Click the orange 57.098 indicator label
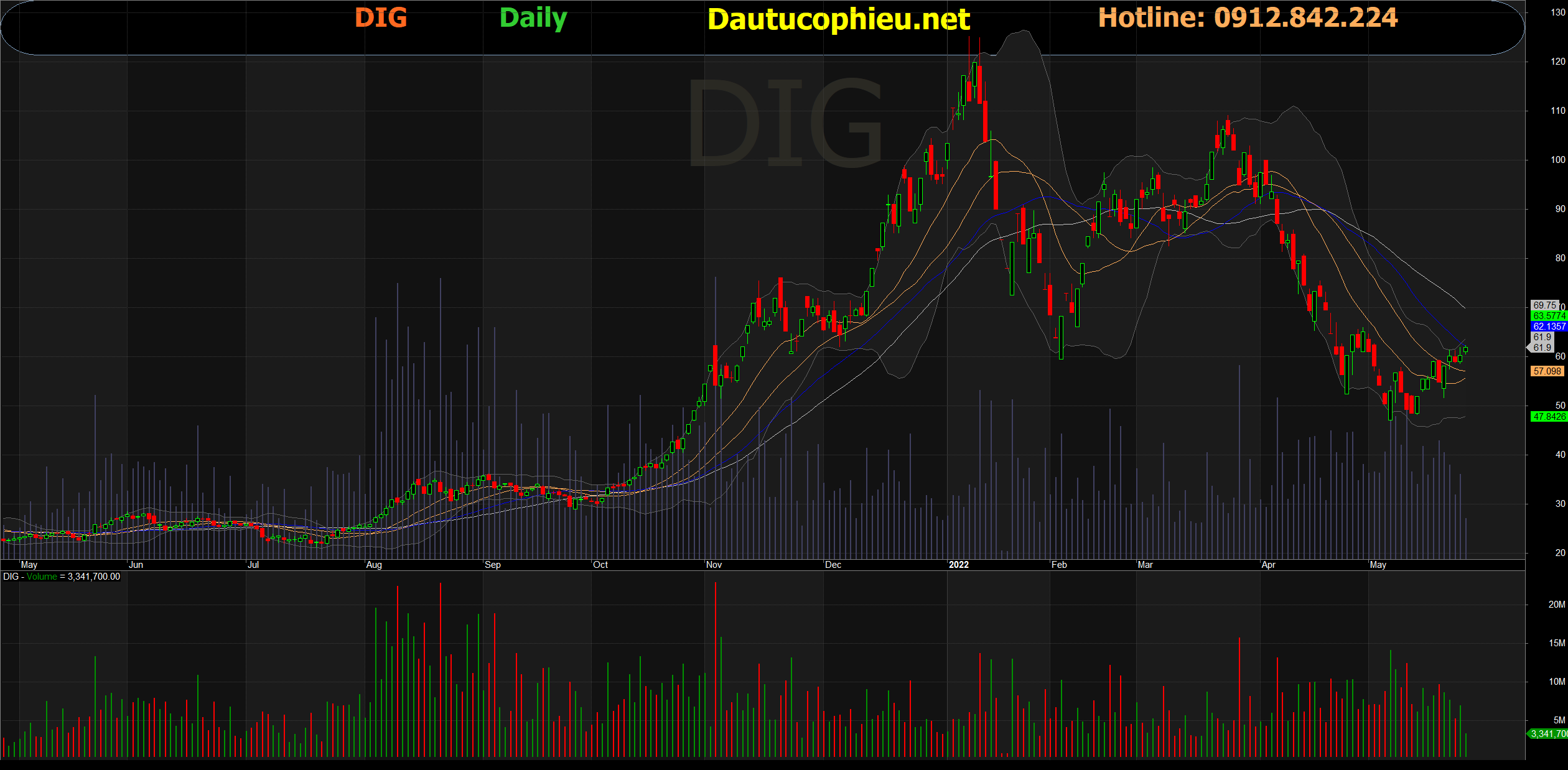1568x770 pixels. [x=1547, y=371]
